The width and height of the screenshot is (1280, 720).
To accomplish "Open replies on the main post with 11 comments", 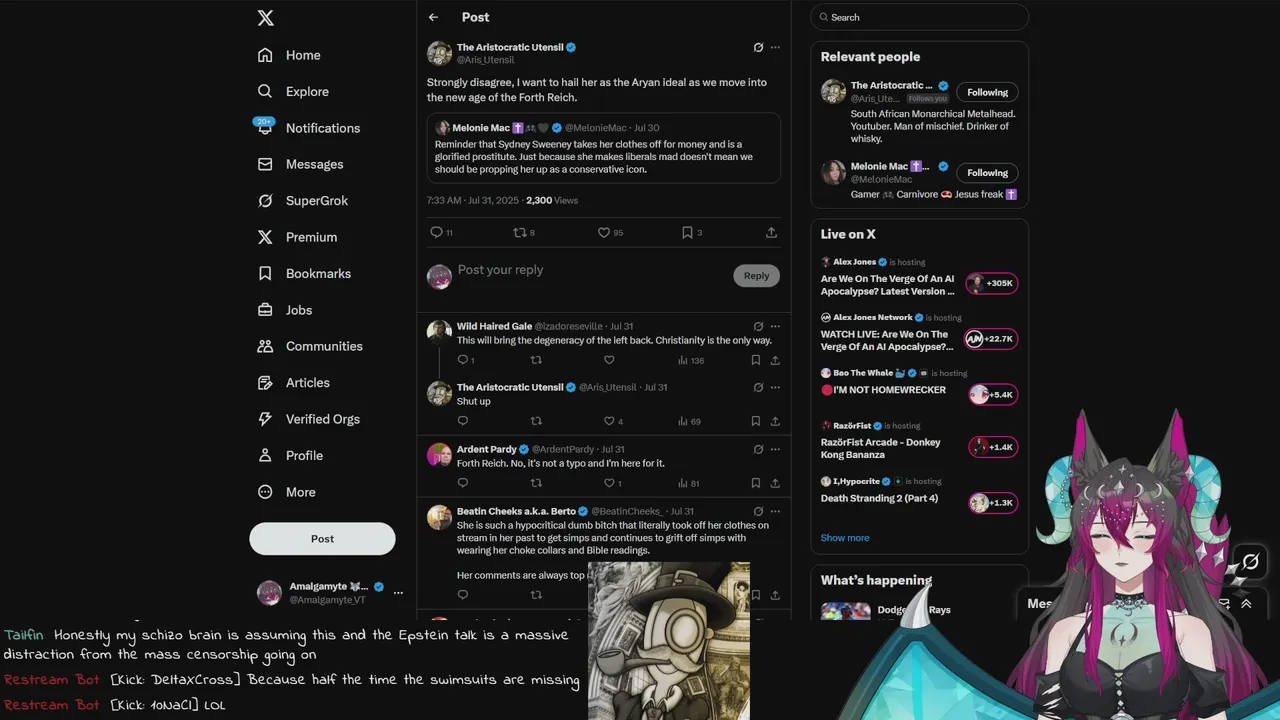I will click(436, 232).
